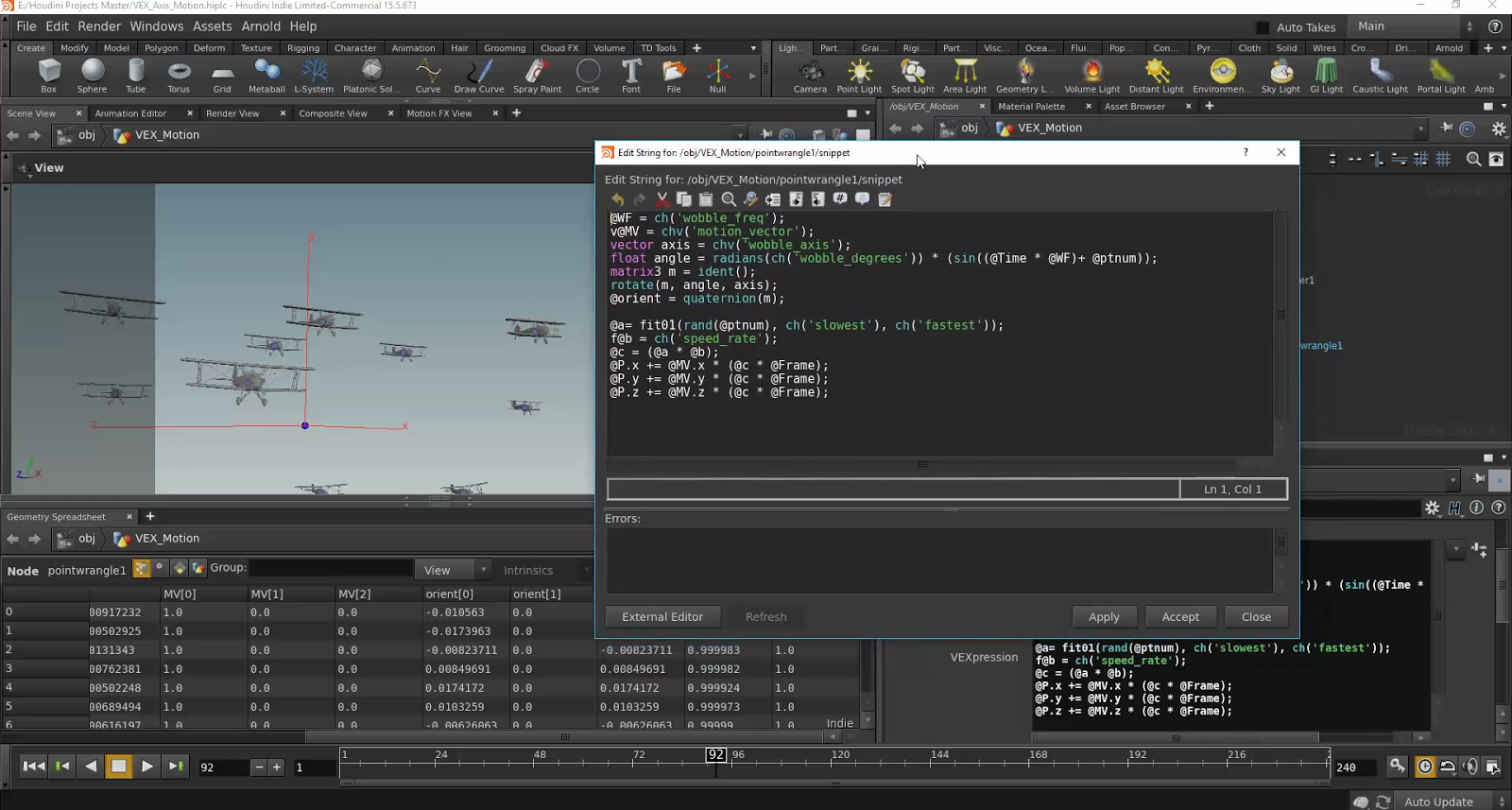Viewport: 1512px width, 810px height.
Task: Open pane options arrow beside Motion FX View tab
Action: (868, 113)
